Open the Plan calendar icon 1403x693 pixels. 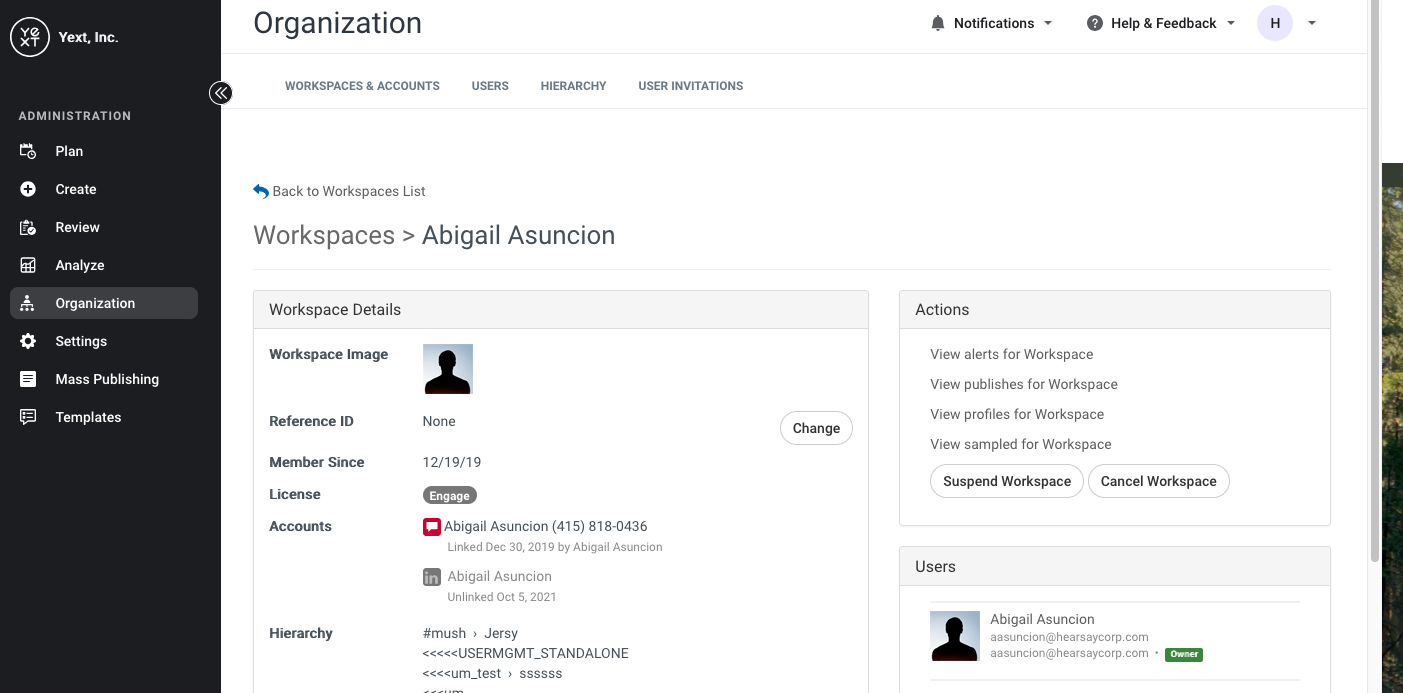pos(28,151)
